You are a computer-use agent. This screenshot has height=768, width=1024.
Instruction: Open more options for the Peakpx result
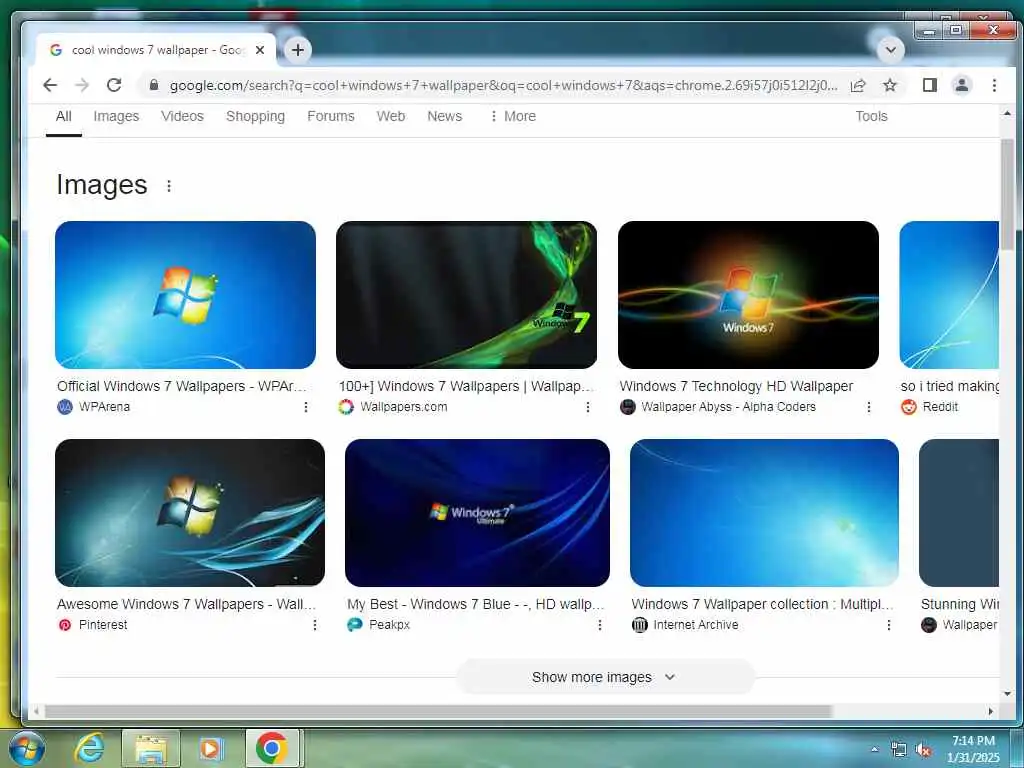pyautogui.click(x=600, y=625)
